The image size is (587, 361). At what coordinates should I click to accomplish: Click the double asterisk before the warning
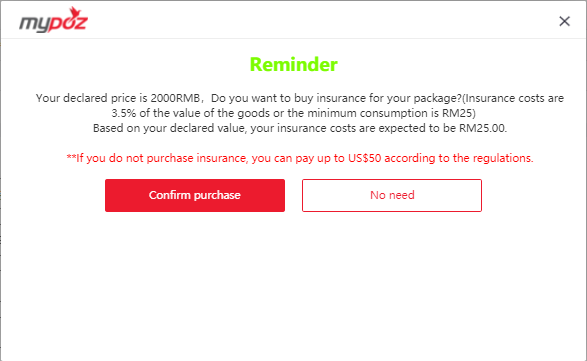pyautogui.click(x=71, y=157)
